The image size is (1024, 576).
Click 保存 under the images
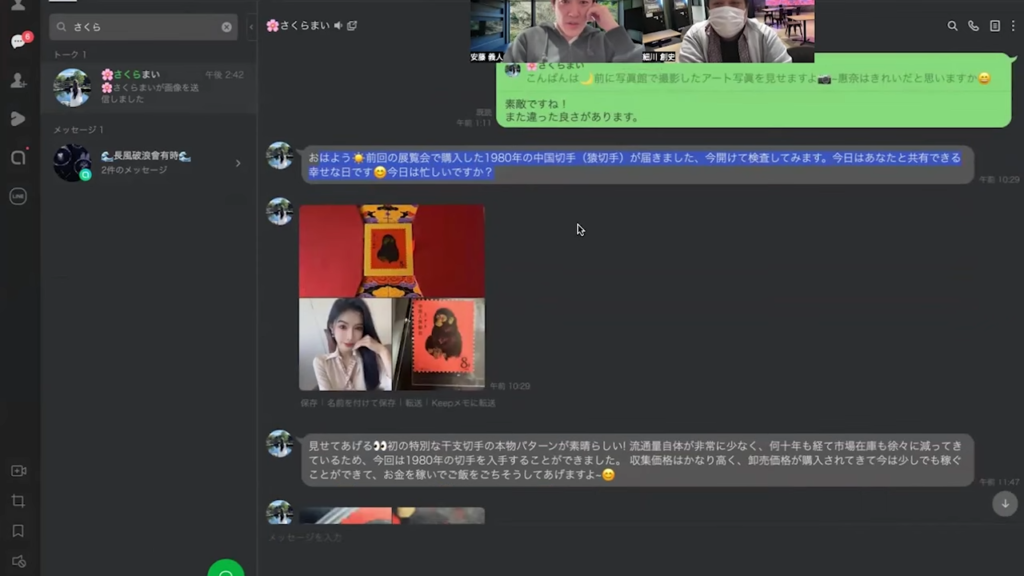(x=309, y=404)
